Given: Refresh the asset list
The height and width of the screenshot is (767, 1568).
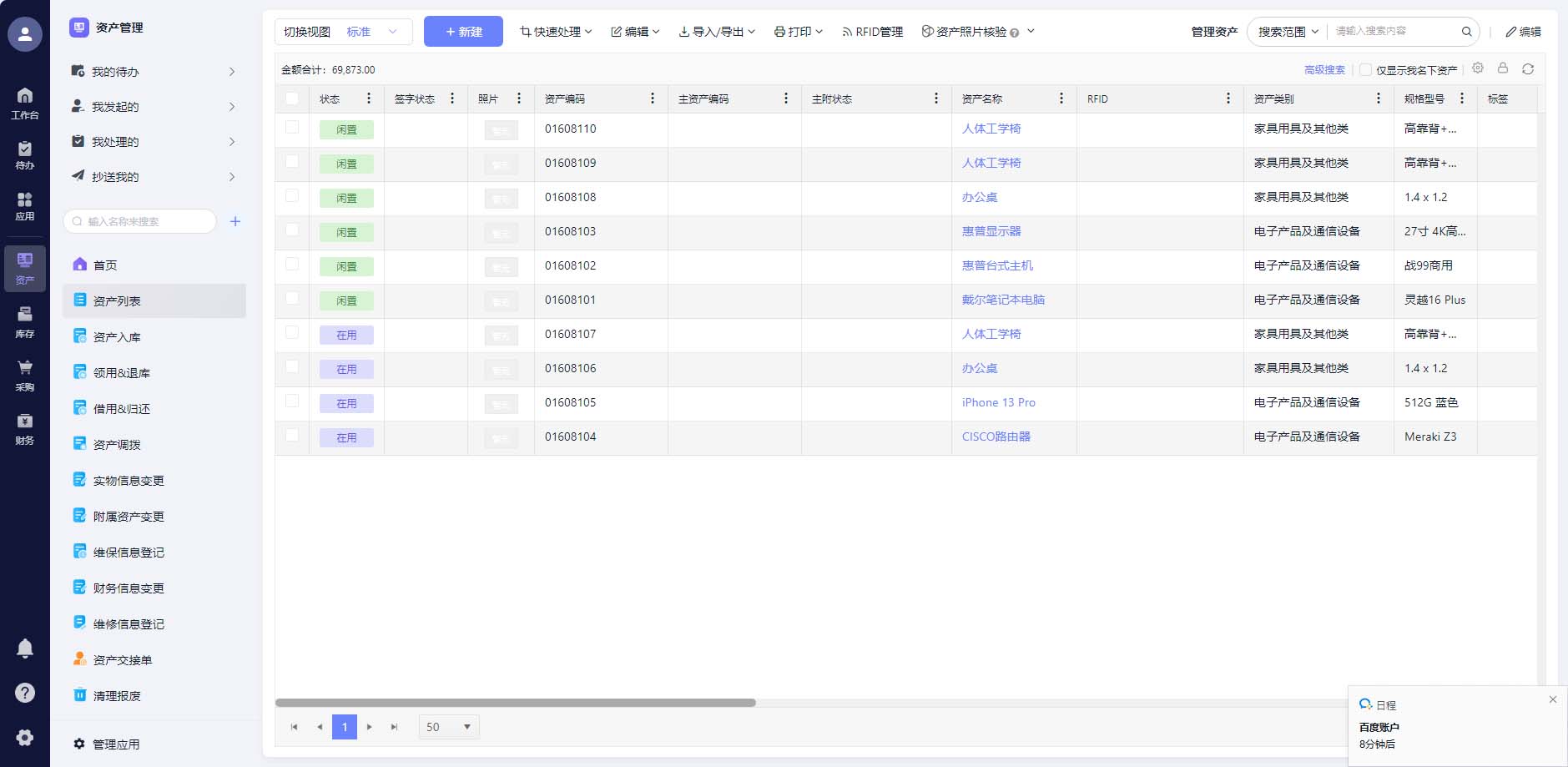Looking at the screenshot, I should 1528,68.
